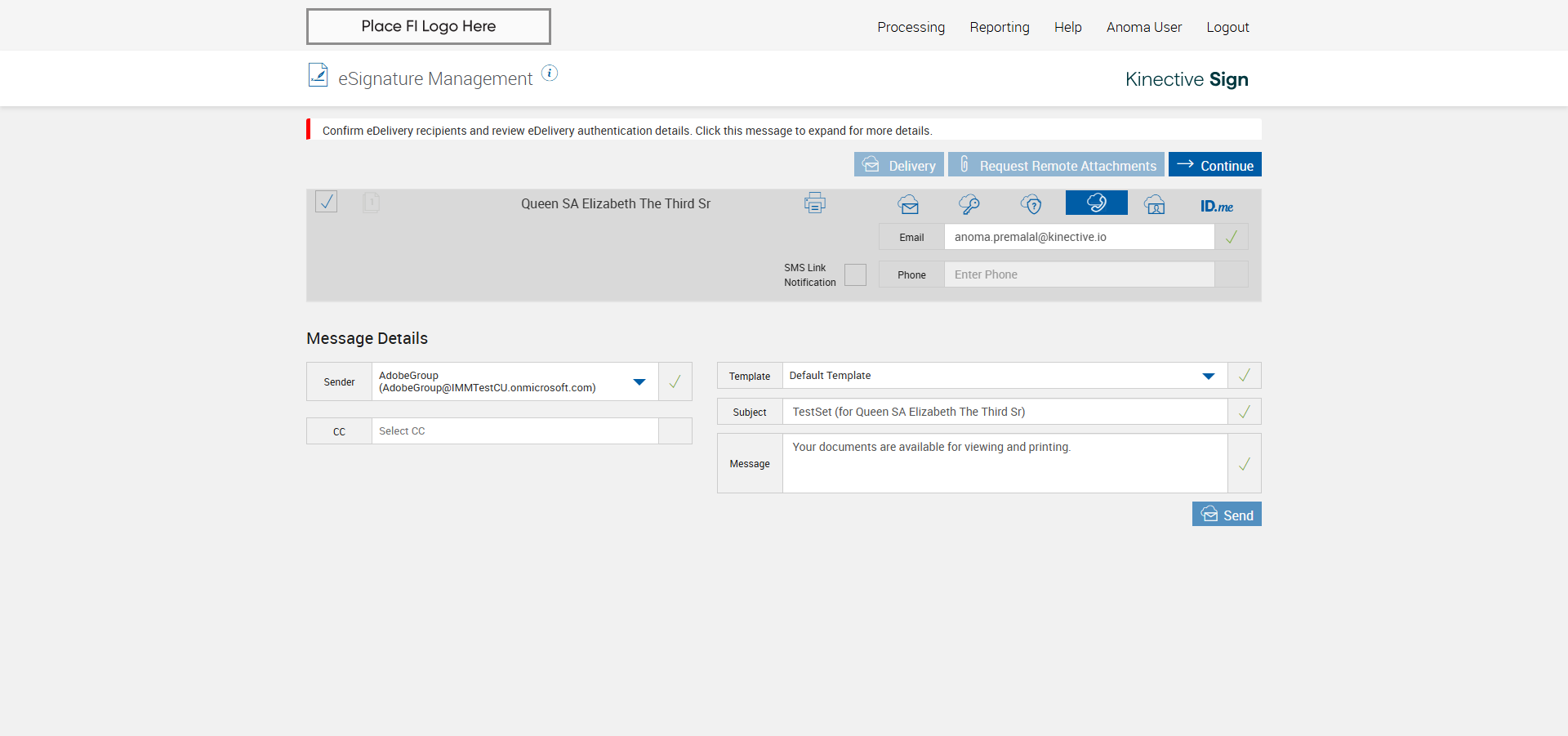Viewport: 1568px width, 736px height.
Task: Open the Select CC dropdown field
Action: (514, 431)
